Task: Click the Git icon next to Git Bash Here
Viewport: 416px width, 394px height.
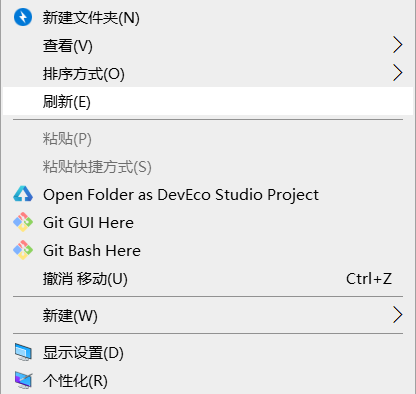Action: [x=23, y=250]
